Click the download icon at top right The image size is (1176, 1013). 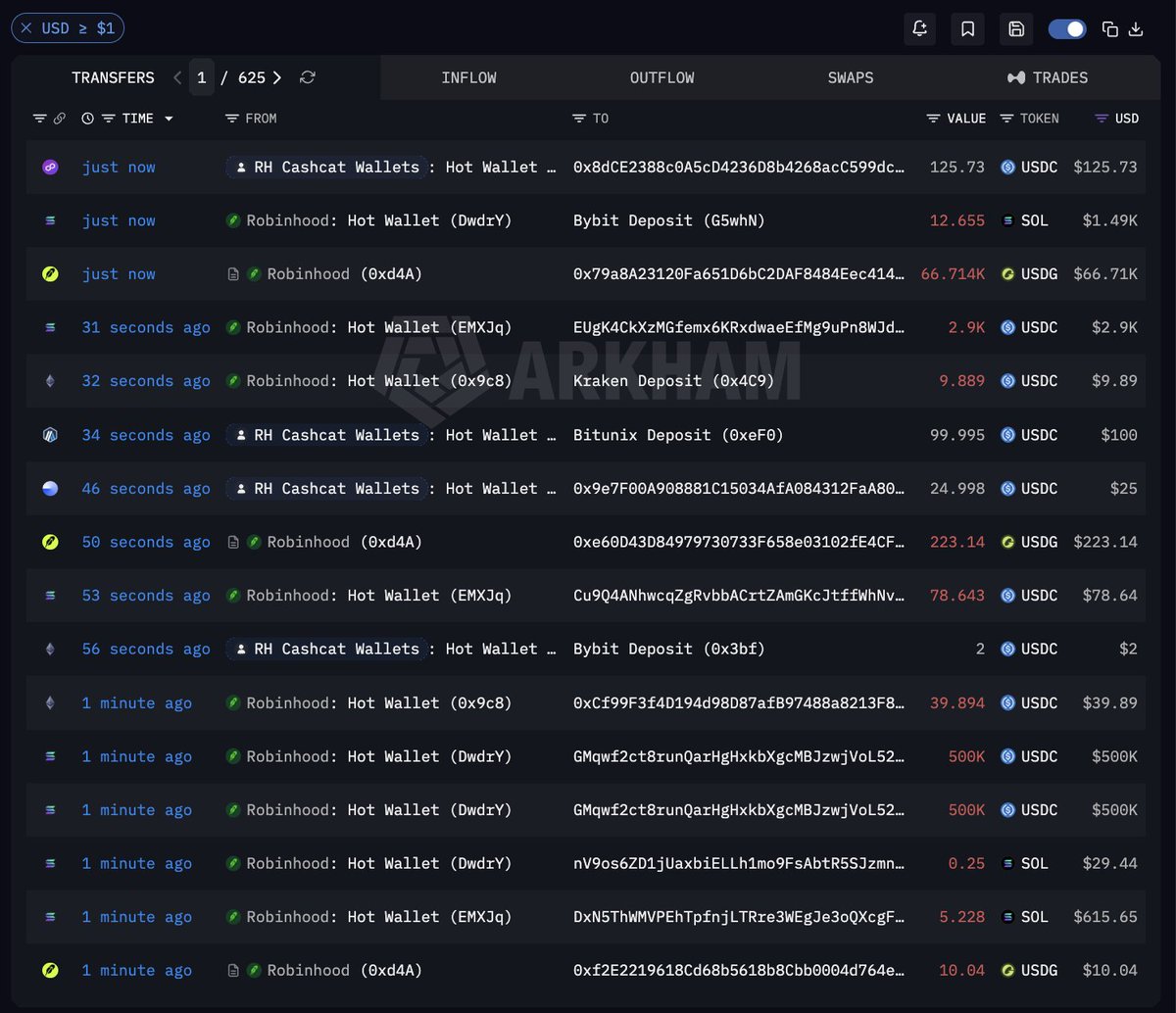[1136, 28]
